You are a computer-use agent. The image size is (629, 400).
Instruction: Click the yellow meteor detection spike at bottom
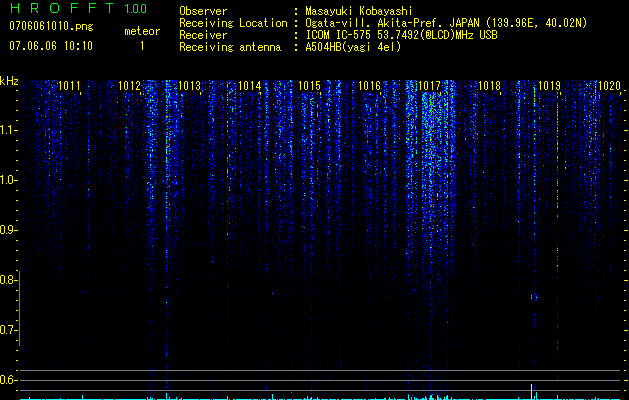[532, 392]
